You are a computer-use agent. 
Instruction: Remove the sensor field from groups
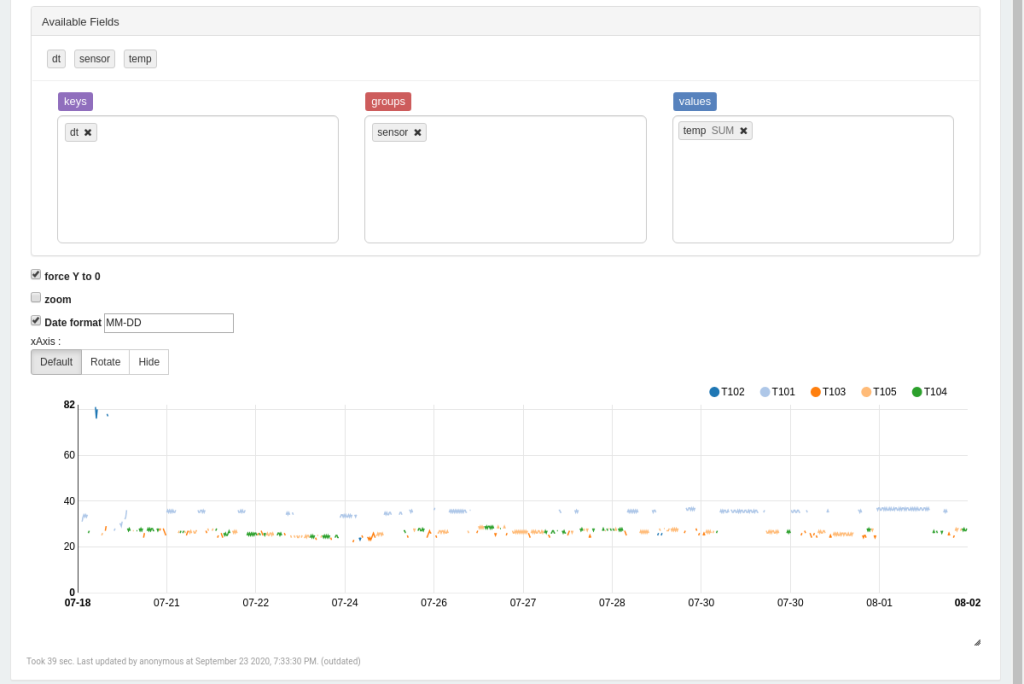(418, 132)
